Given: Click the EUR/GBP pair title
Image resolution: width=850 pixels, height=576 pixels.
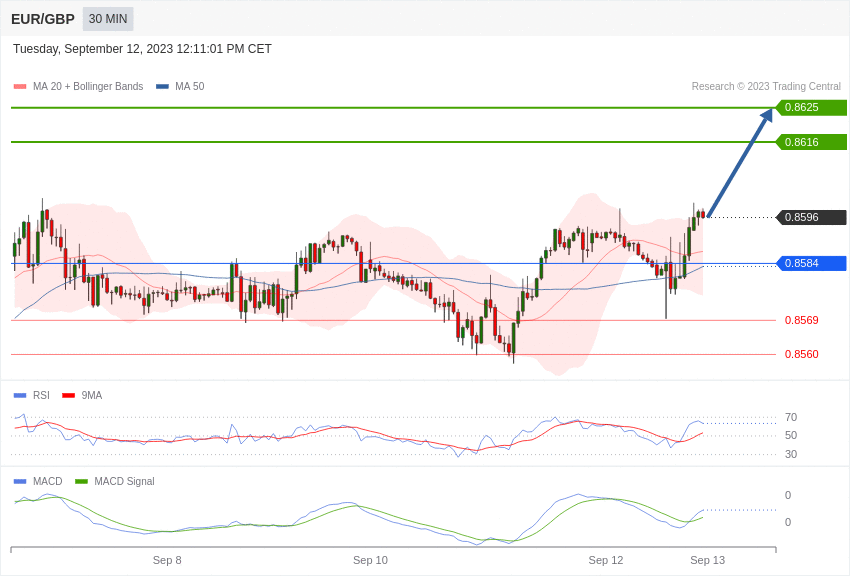Looking at the screenshot, I should pyautogui.click(x=43, y=19).
